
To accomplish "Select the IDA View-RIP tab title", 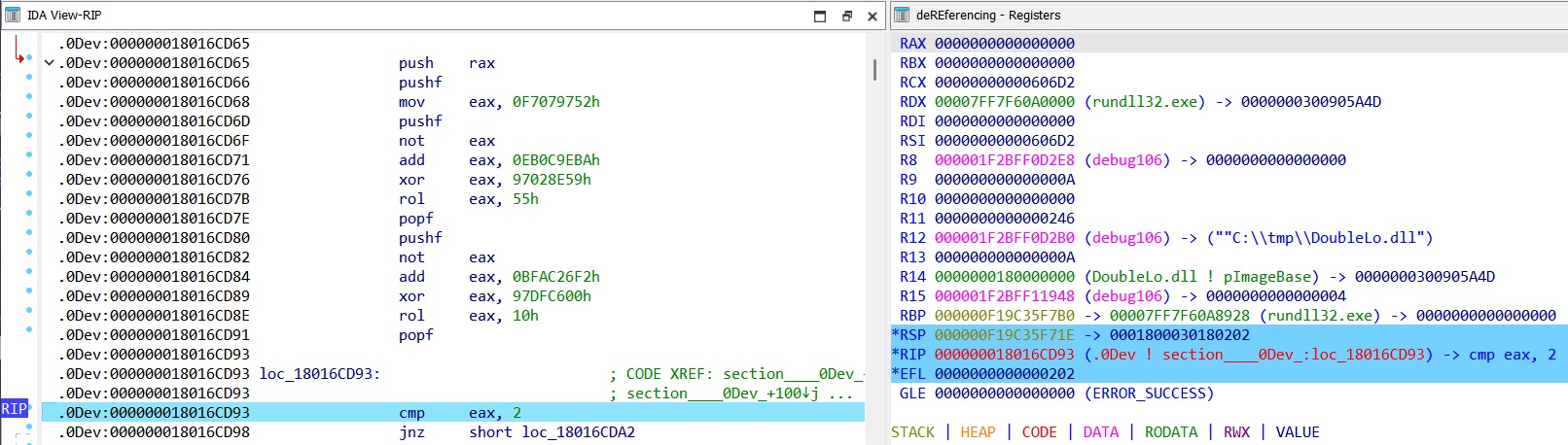I will [64, 16].
